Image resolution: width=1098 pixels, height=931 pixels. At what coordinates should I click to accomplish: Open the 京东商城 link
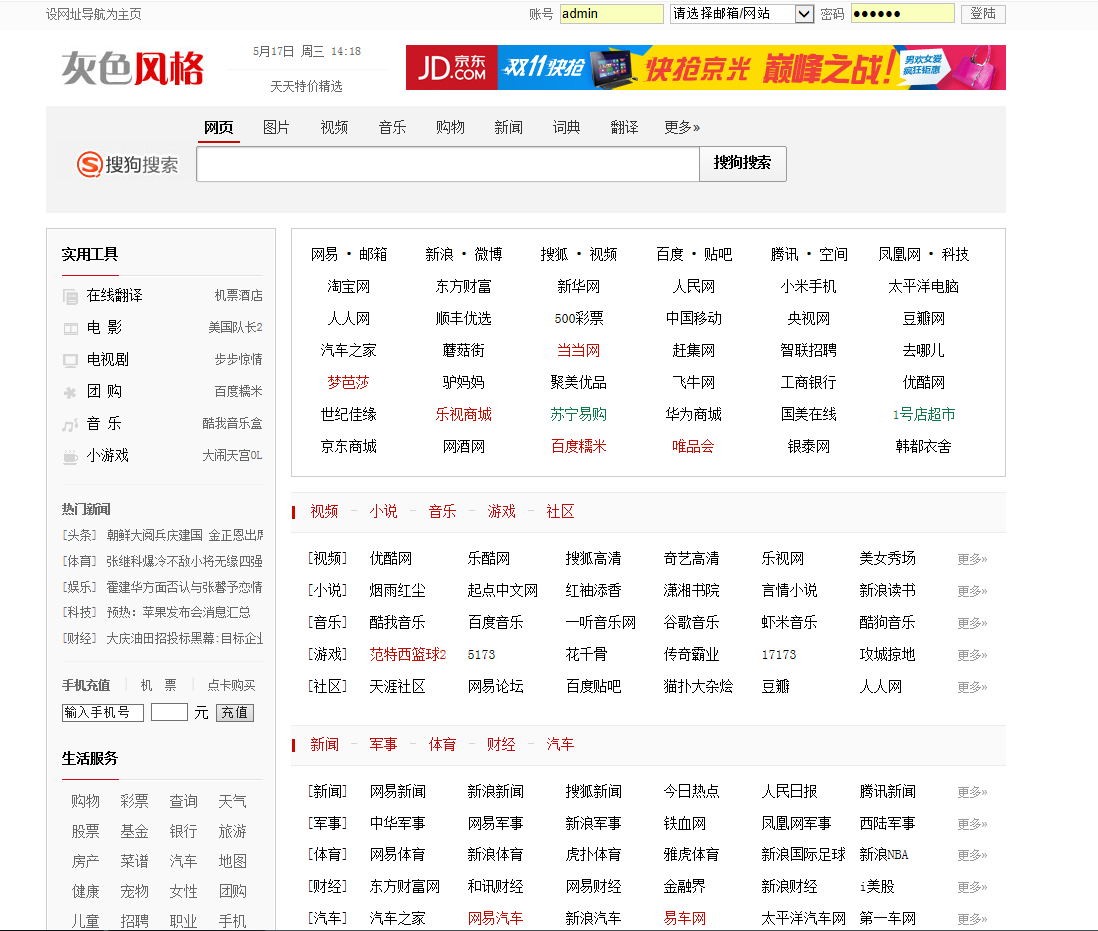(349, 447)
